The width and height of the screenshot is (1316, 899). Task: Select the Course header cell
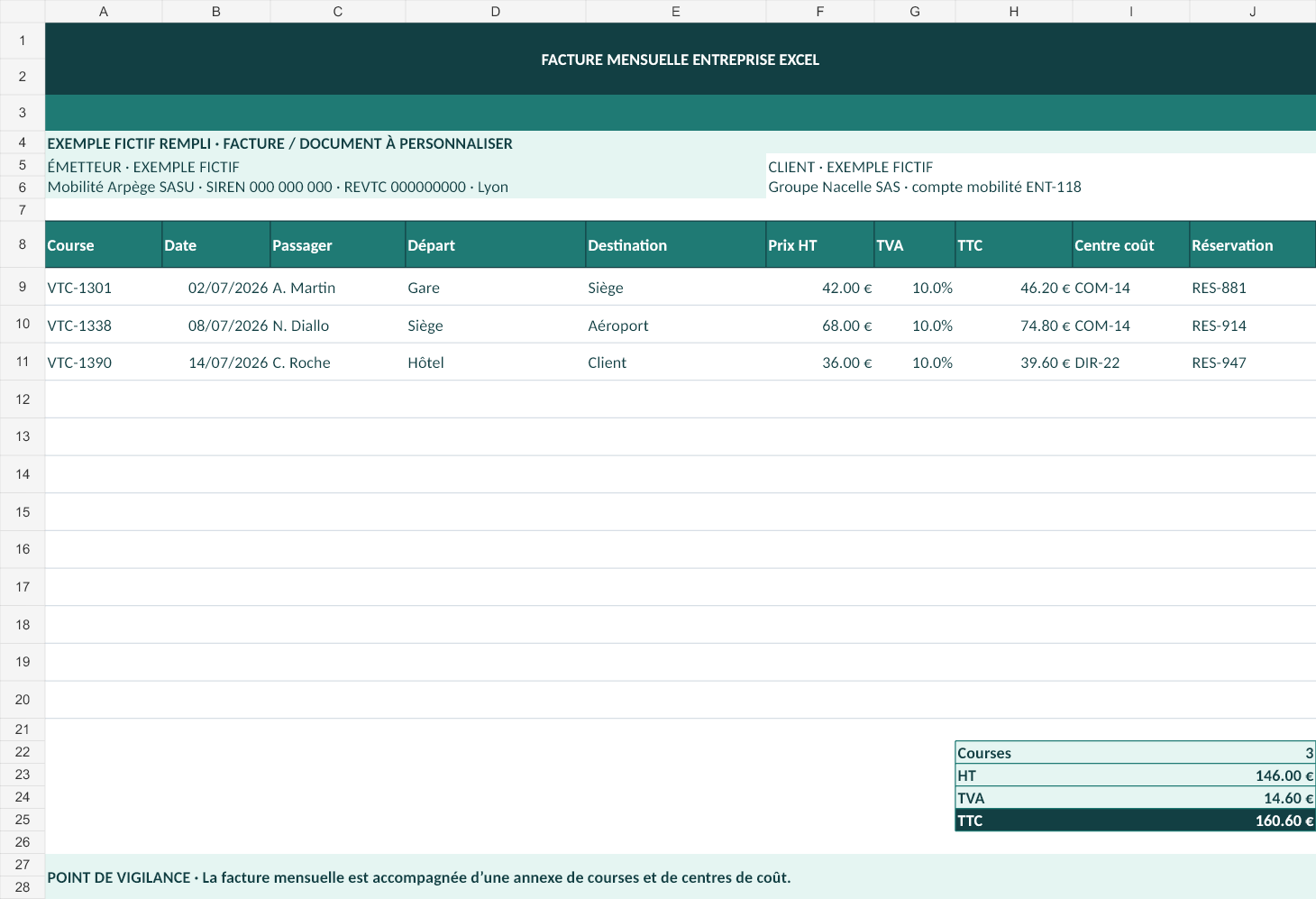104,244
